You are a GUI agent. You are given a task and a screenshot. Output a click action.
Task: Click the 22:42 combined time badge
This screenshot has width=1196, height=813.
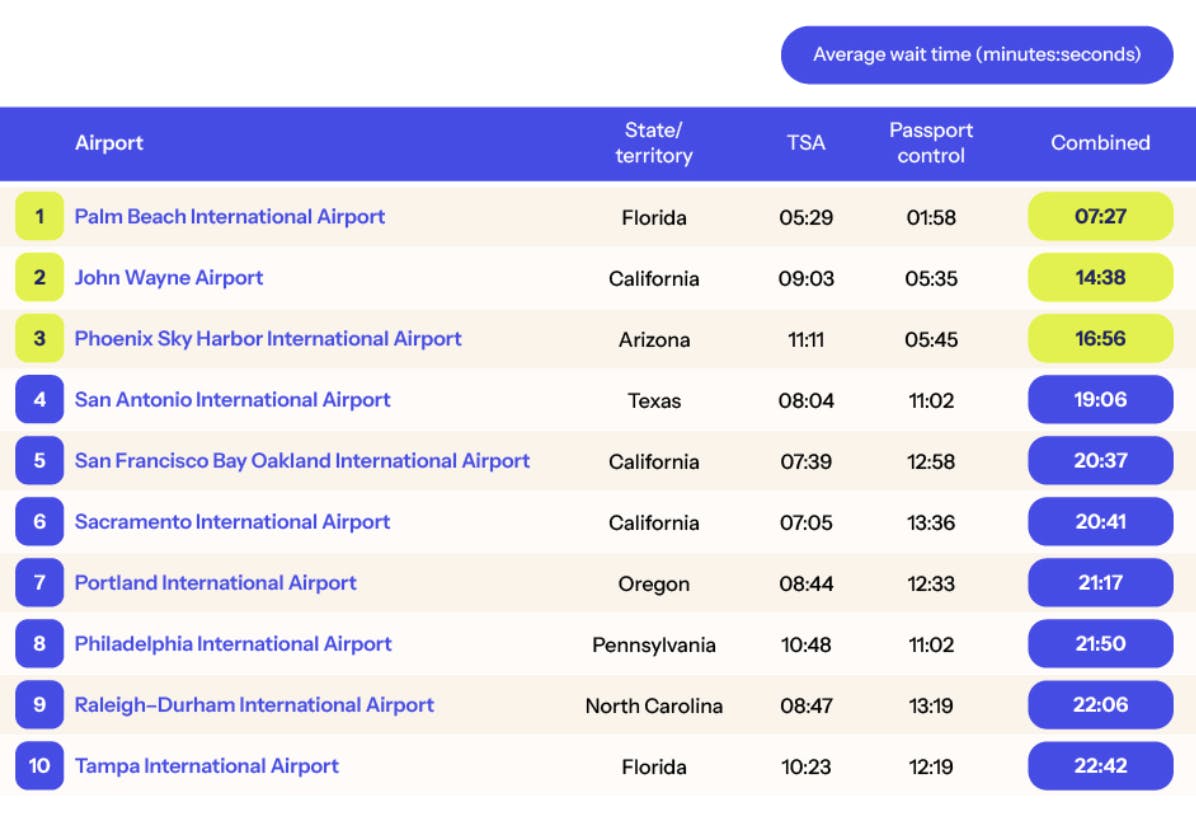click(x=1100, y=766)
